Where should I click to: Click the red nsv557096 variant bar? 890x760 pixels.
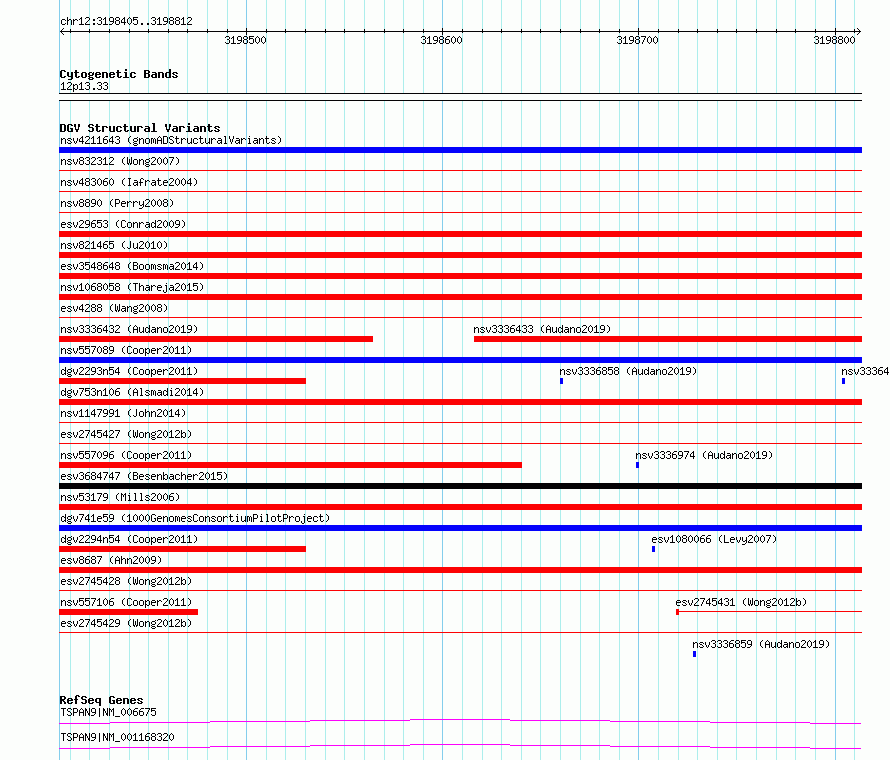[x=291, y=465]
